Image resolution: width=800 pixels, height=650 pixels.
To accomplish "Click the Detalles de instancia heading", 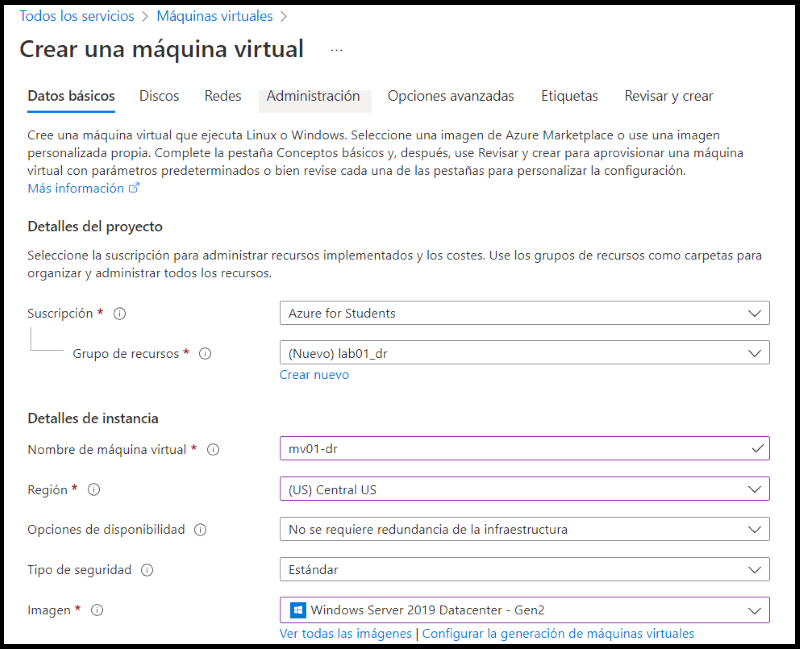I will (93, 418).
